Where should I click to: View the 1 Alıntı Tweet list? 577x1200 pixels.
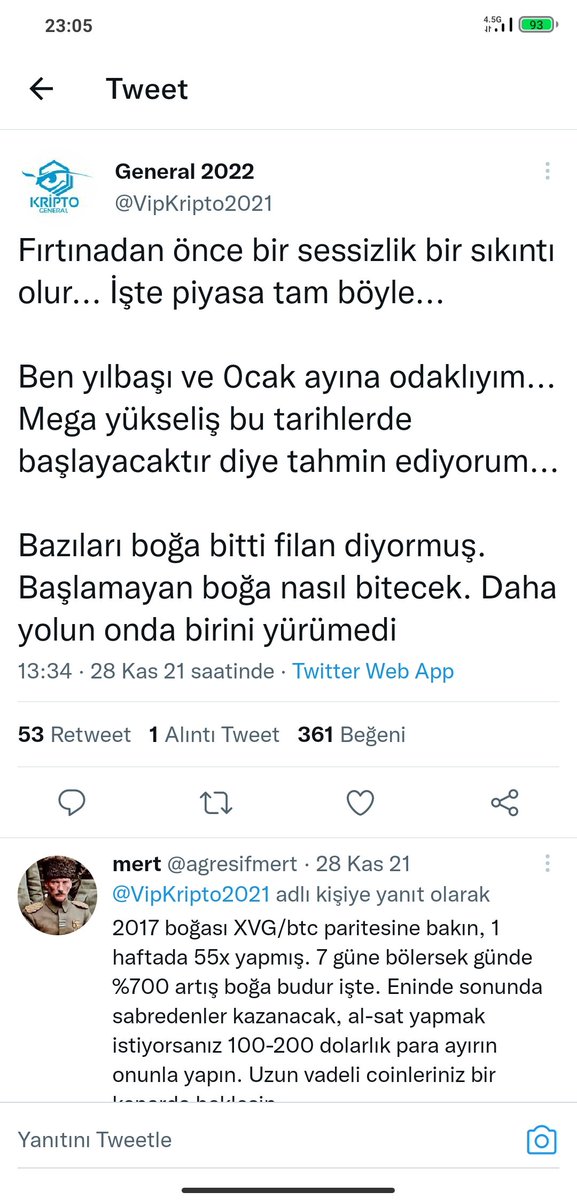tap(214, 735)
